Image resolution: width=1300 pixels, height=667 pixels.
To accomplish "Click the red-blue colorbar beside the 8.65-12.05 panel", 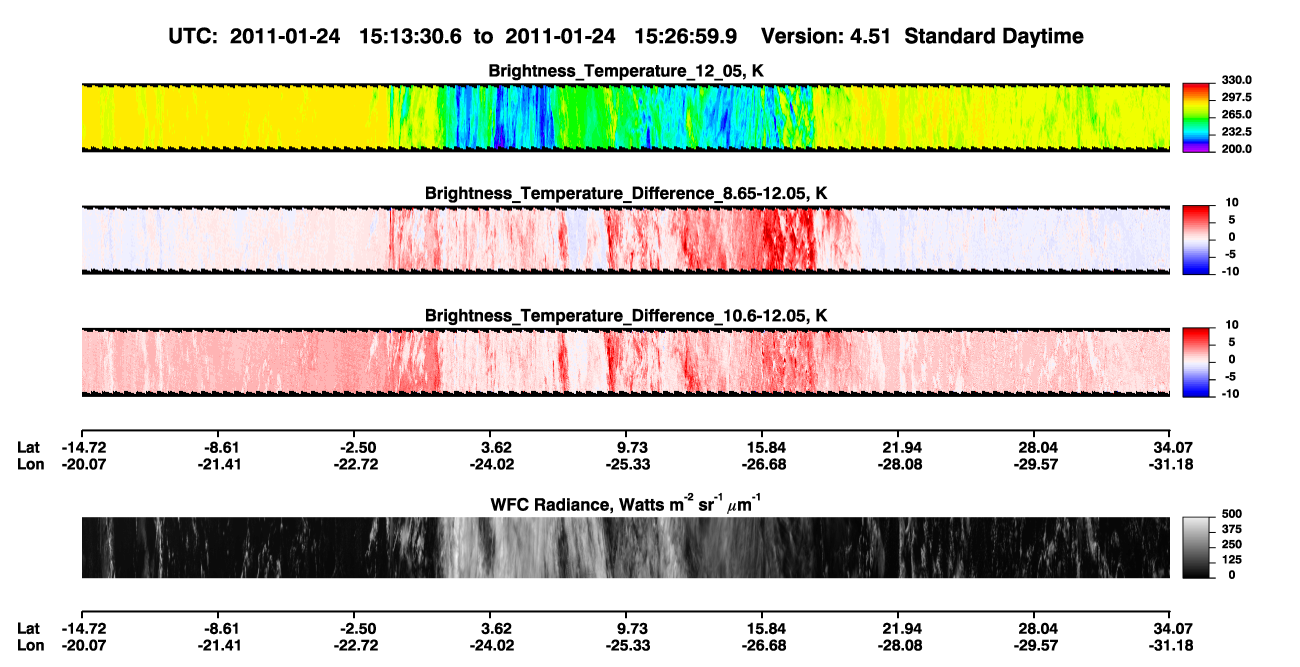I will [1197, 239].
